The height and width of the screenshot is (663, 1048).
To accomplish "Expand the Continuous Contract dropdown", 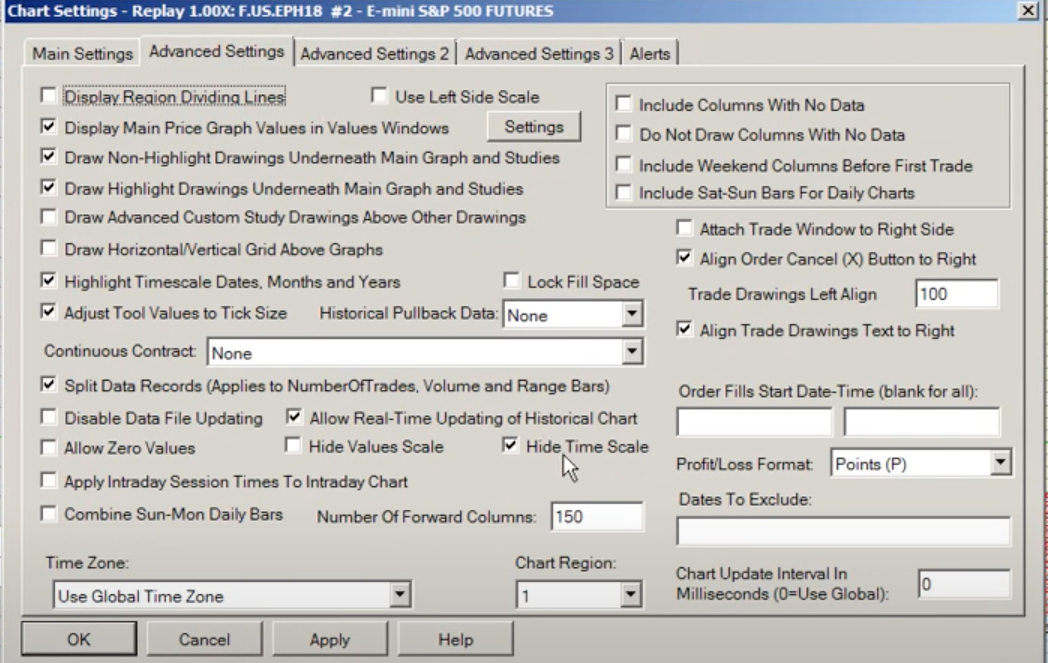I will click(x=631, y=352).
